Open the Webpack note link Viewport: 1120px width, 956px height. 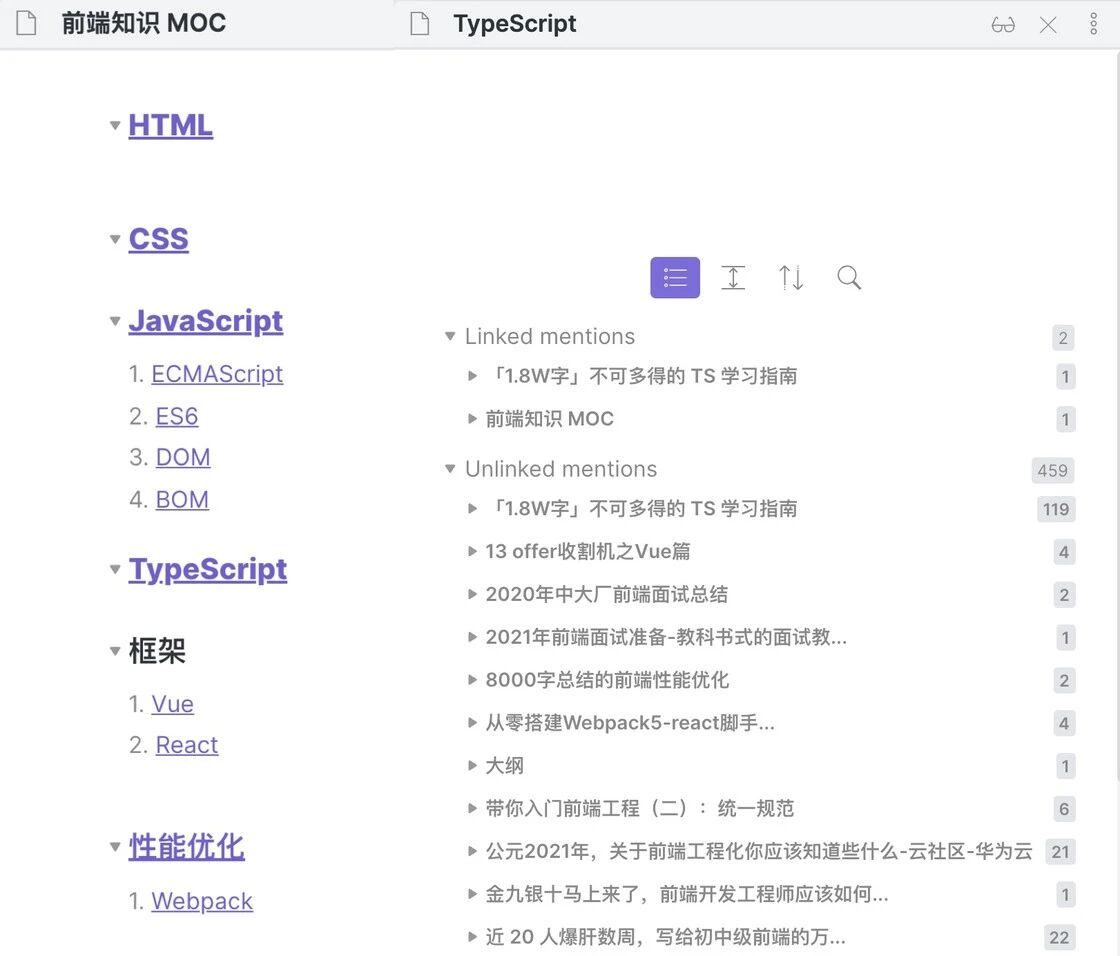[201, 901]
